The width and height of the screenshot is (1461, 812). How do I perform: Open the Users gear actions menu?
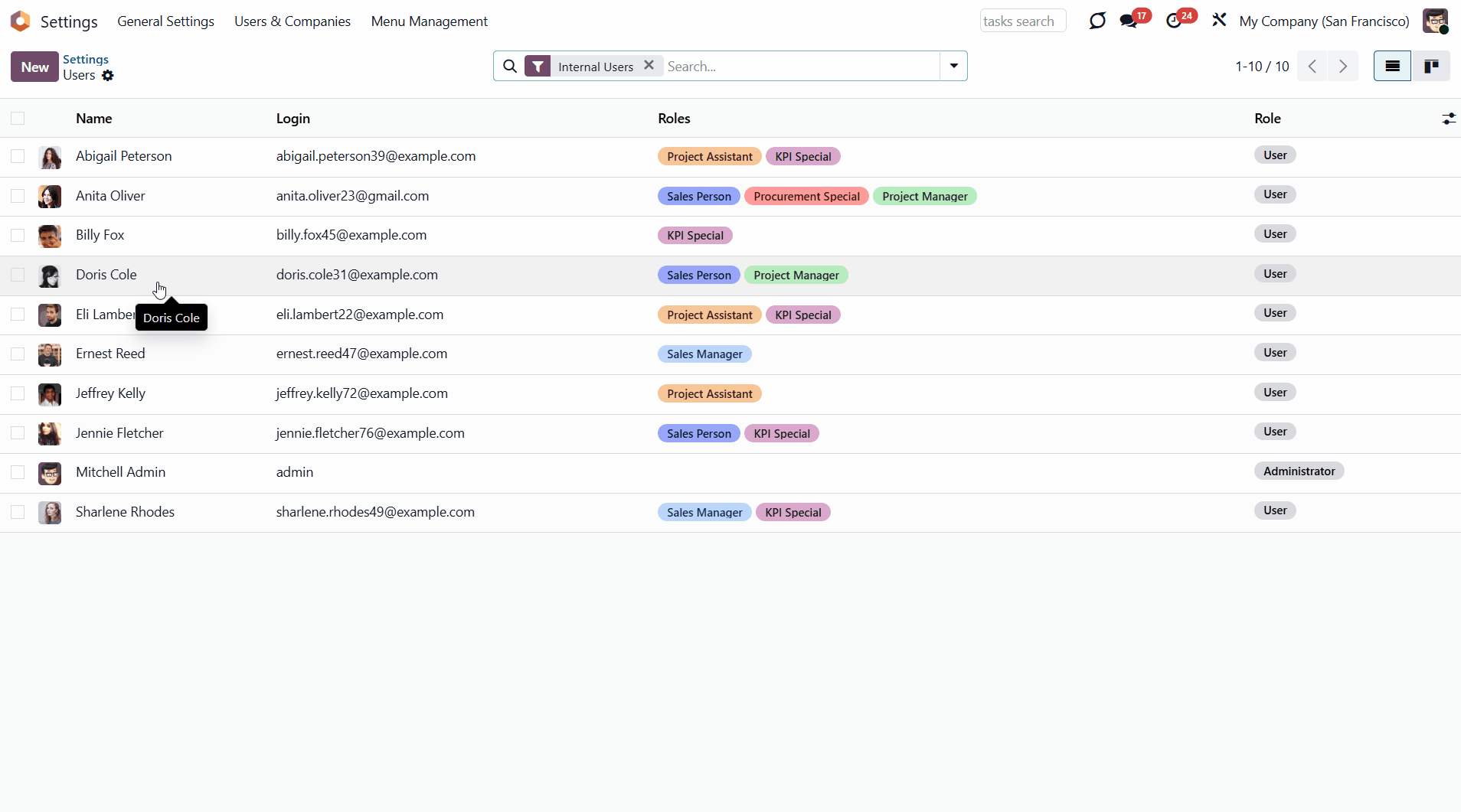pos(108,76)
